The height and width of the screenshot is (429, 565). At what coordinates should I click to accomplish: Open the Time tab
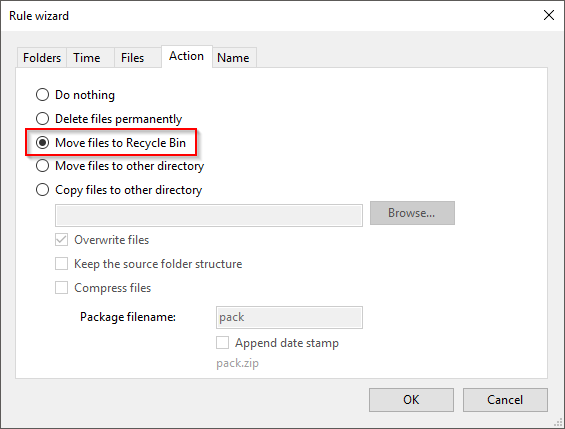(87, 58)
